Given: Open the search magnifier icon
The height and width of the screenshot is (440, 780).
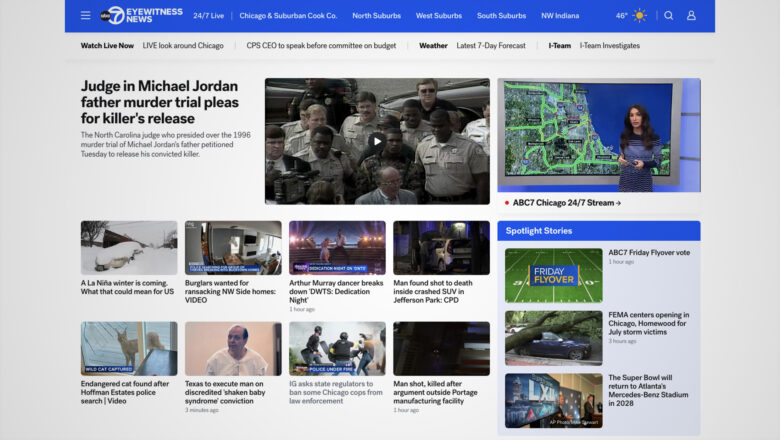Looking at the screenshot, I should pyautogui.click(x=669, y=15).
